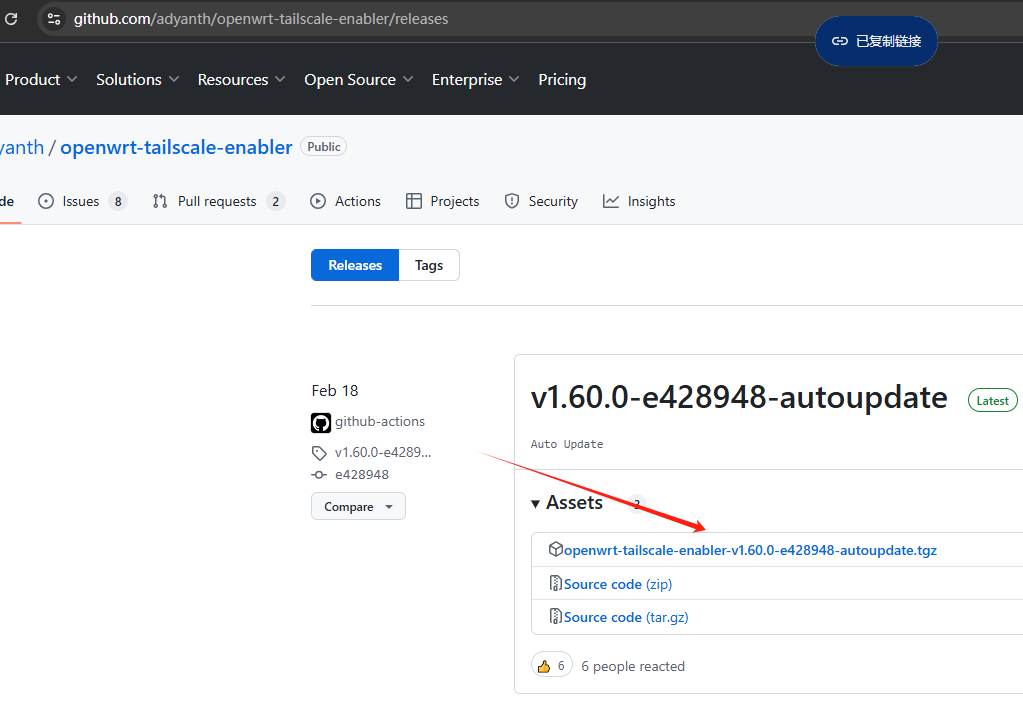This screenshot has width=1023, height=716.
Task: Select the github.com URL address field
Action: (x=261, y=19)
